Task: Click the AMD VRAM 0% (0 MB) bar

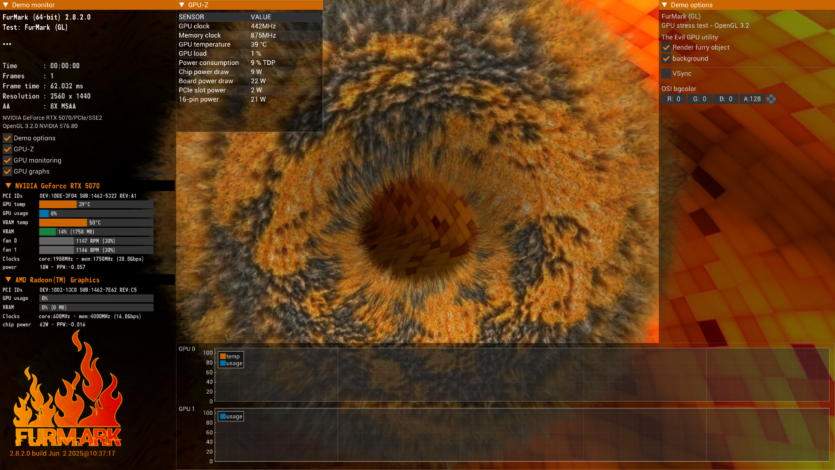Action: [x=96, y=307]
